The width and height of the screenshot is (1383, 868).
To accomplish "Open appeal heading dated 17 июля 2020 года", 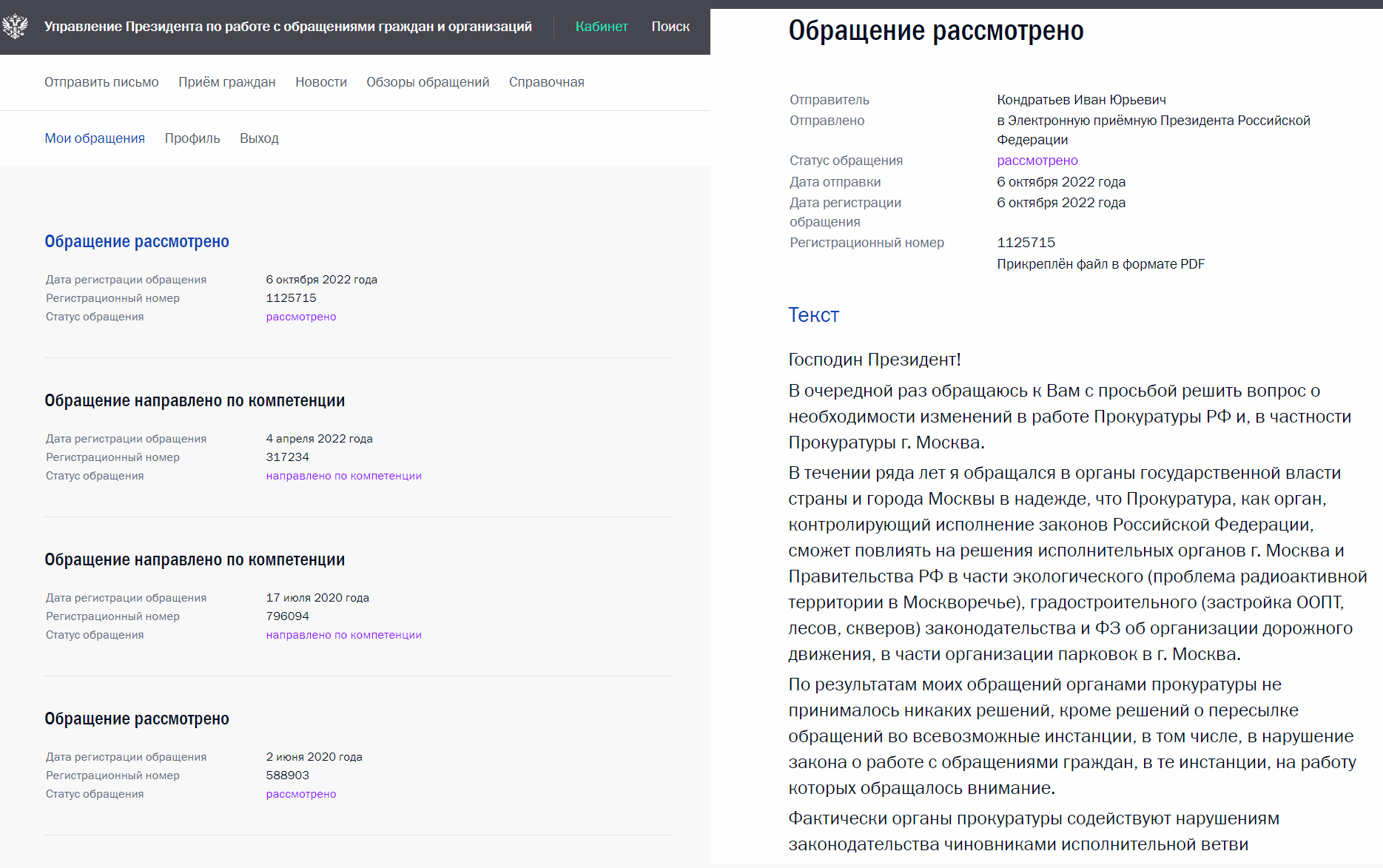I will [x=195, y=559].
